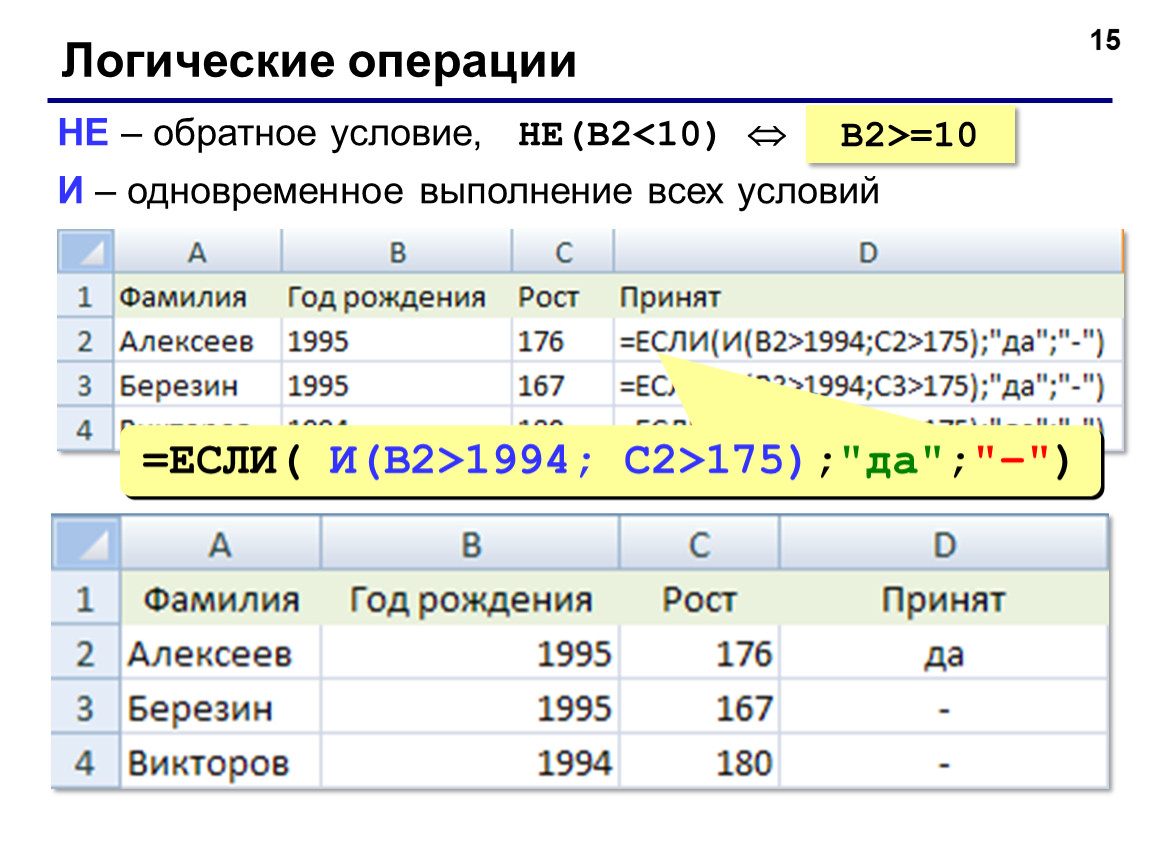The width and height of the screenshot is (1150, 864).
Task: Select row 1 header in upper table
Action: click(85, 296)
